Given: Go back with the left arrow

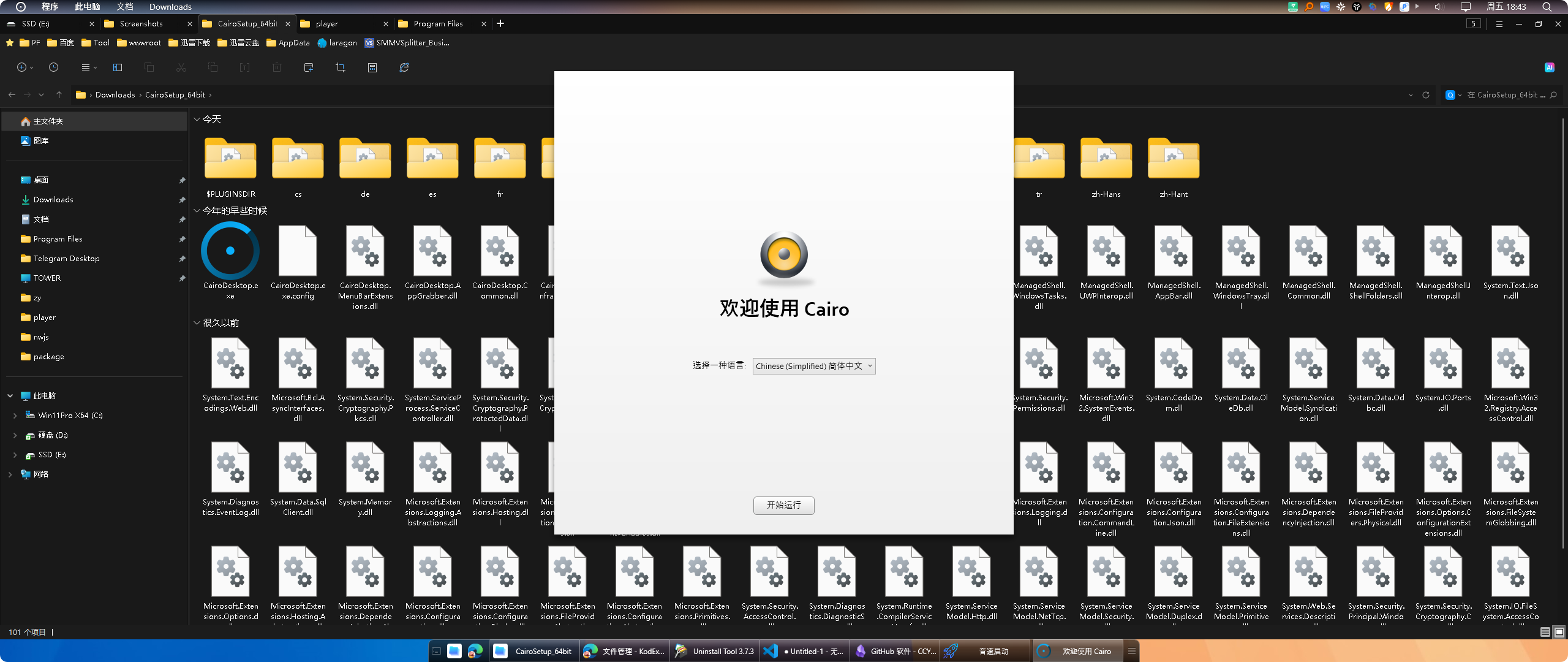Looking at the screenshot, I should point(12,94).
